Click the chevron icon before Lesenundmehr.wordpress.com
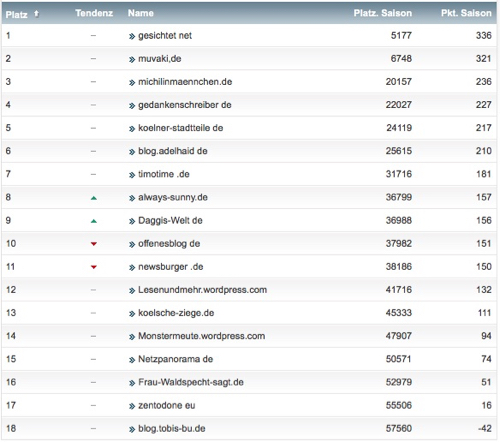 (132, 291)
